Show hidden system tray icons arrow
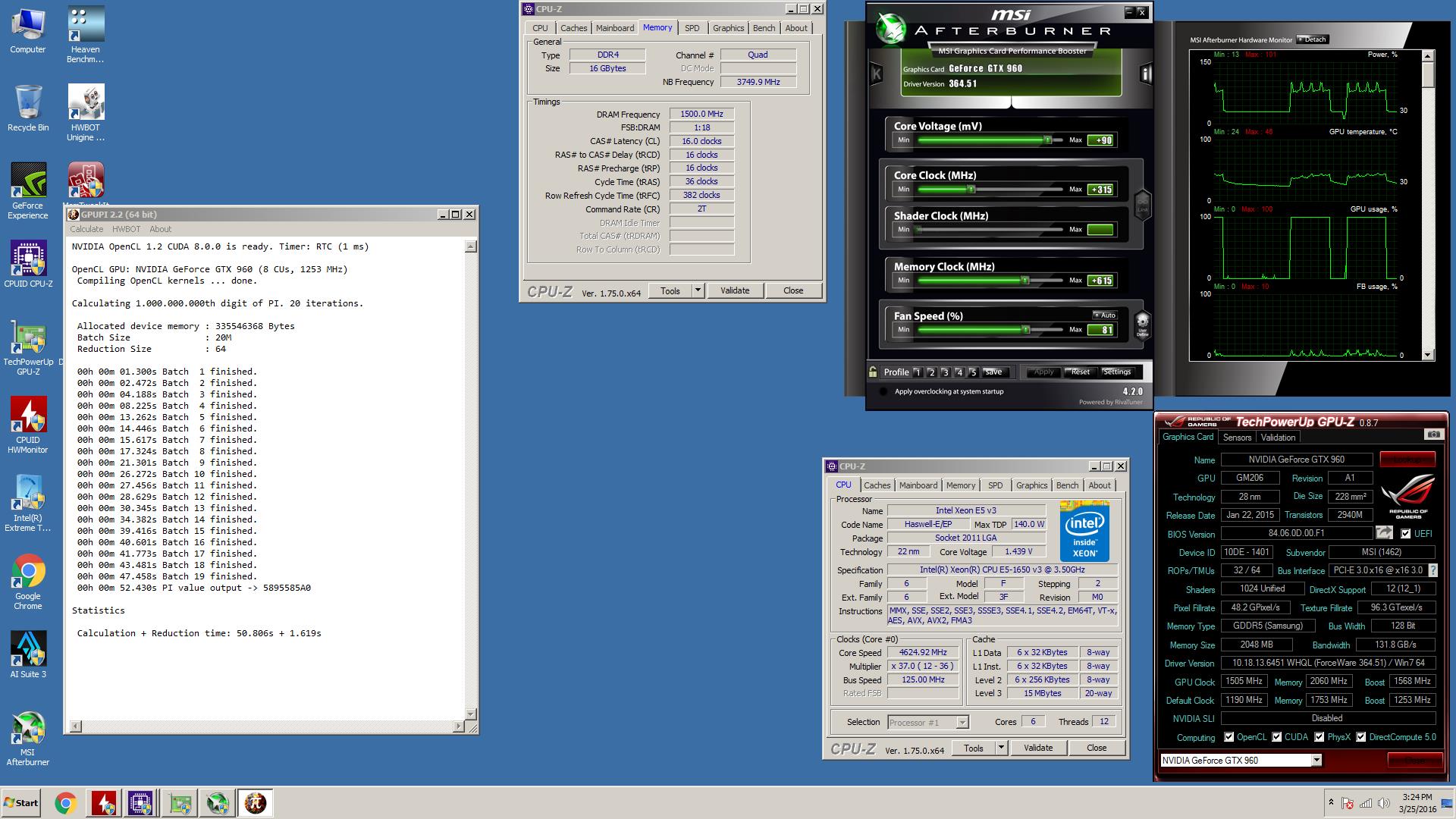The height and width of the screenshot is (819, 1456). coord(1330,802)
